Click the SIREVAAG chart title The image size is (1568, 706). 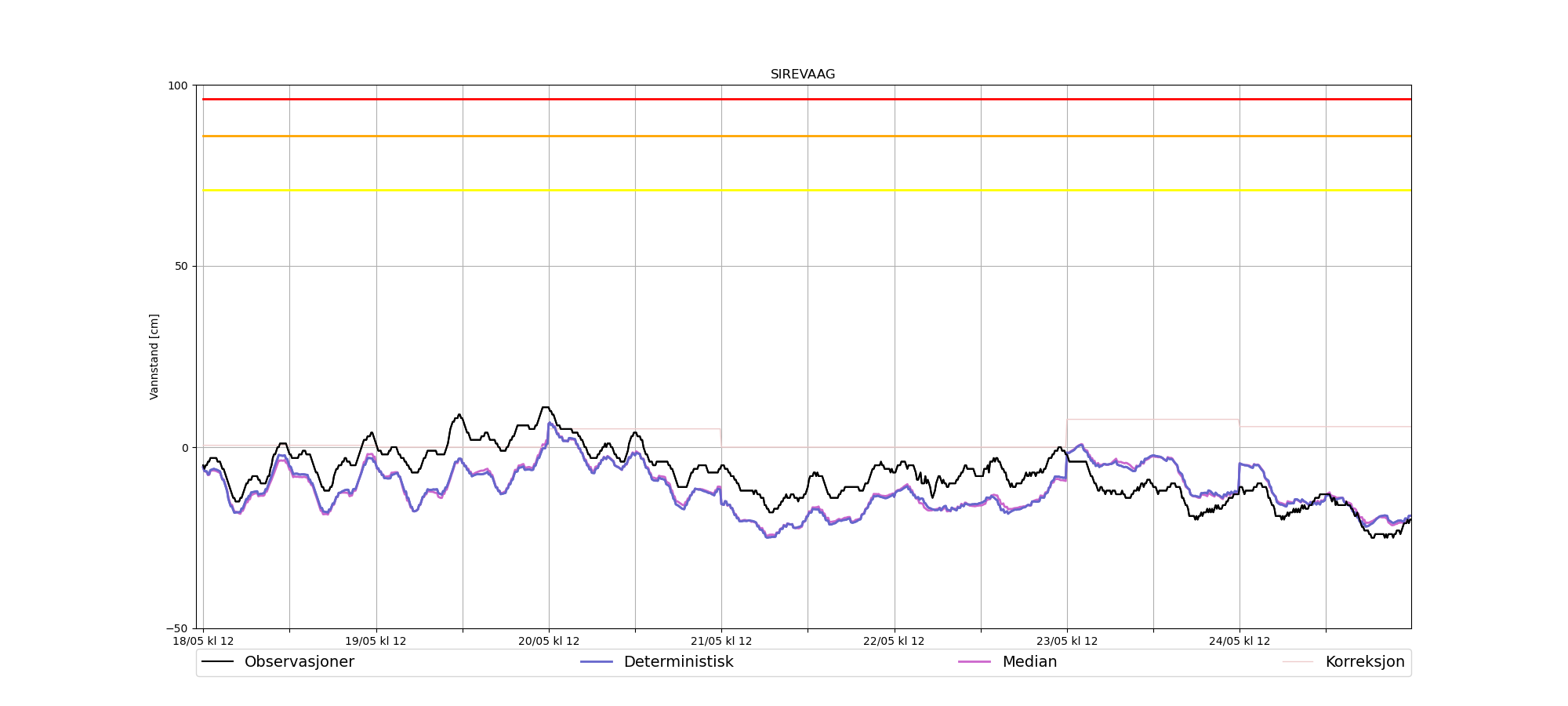click(x=803, y=75)
